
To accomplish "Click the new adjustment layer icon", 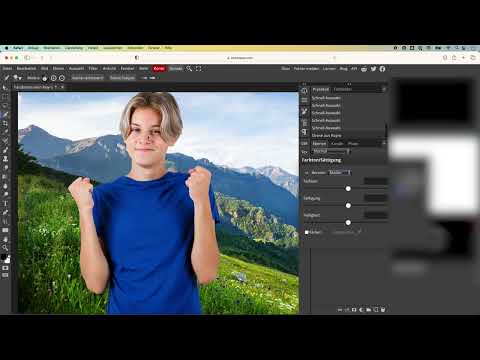I will coord(361,310).
